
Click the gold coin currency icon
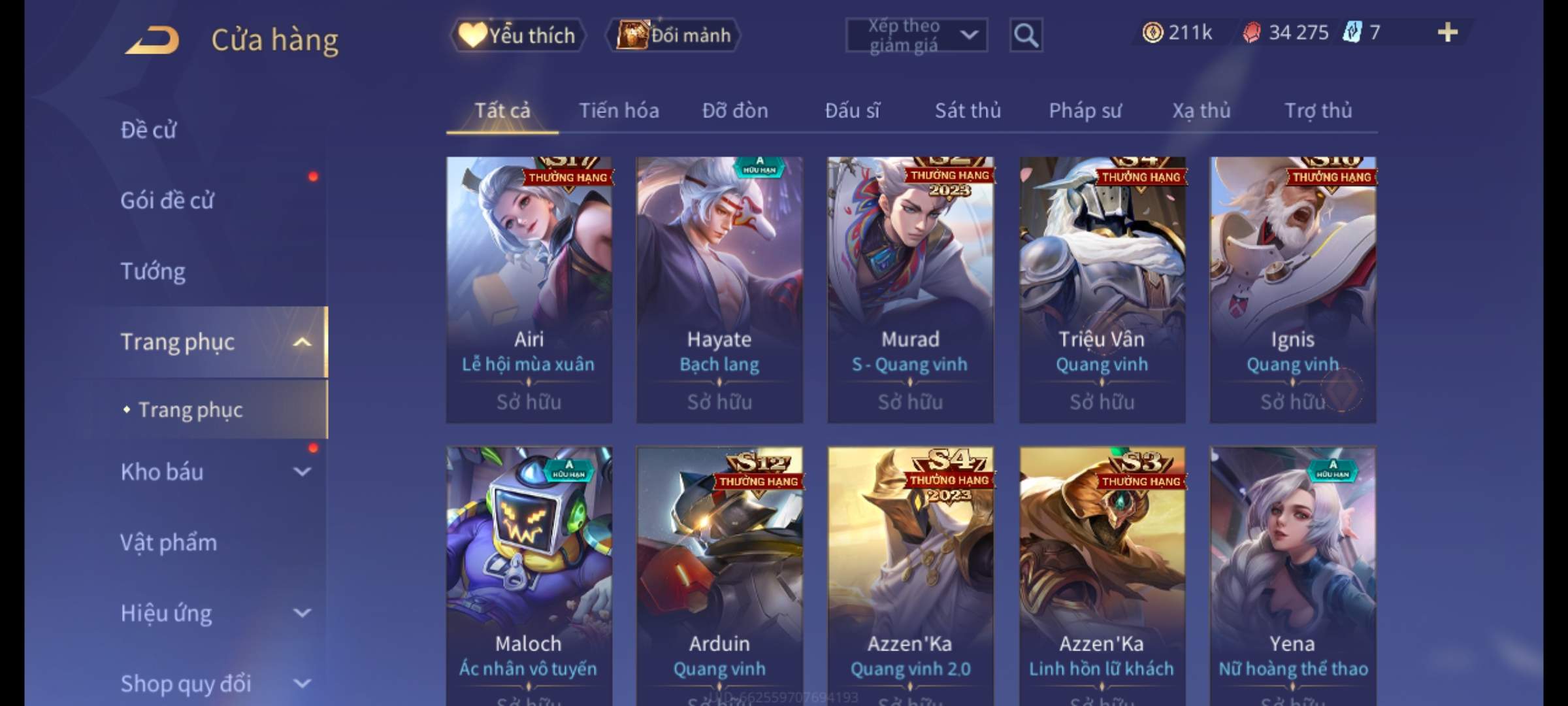pos(1152,32)
